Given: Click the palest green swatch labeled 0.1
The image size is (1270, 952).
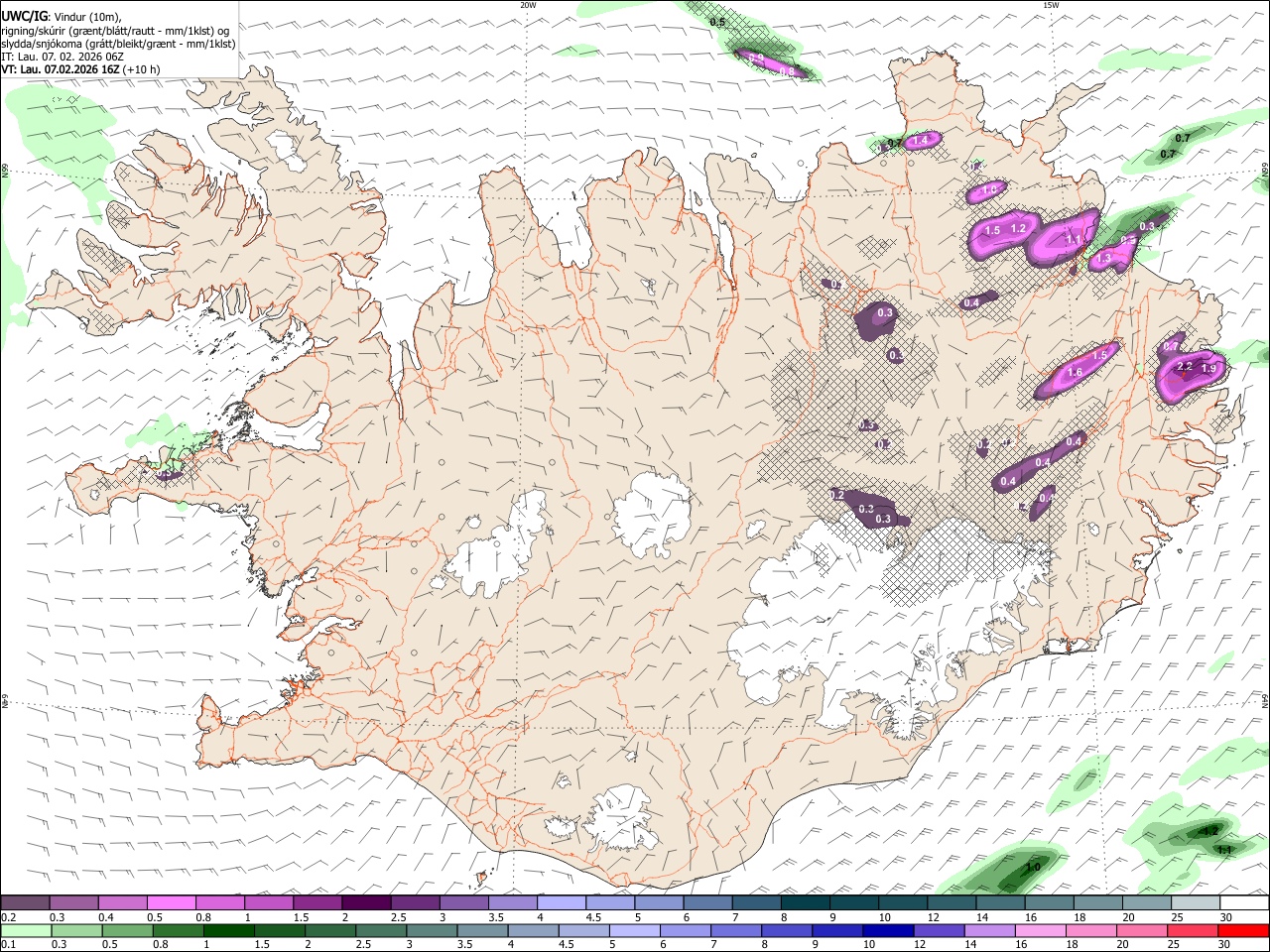Looking at the screenshot, I should [25, 931].
